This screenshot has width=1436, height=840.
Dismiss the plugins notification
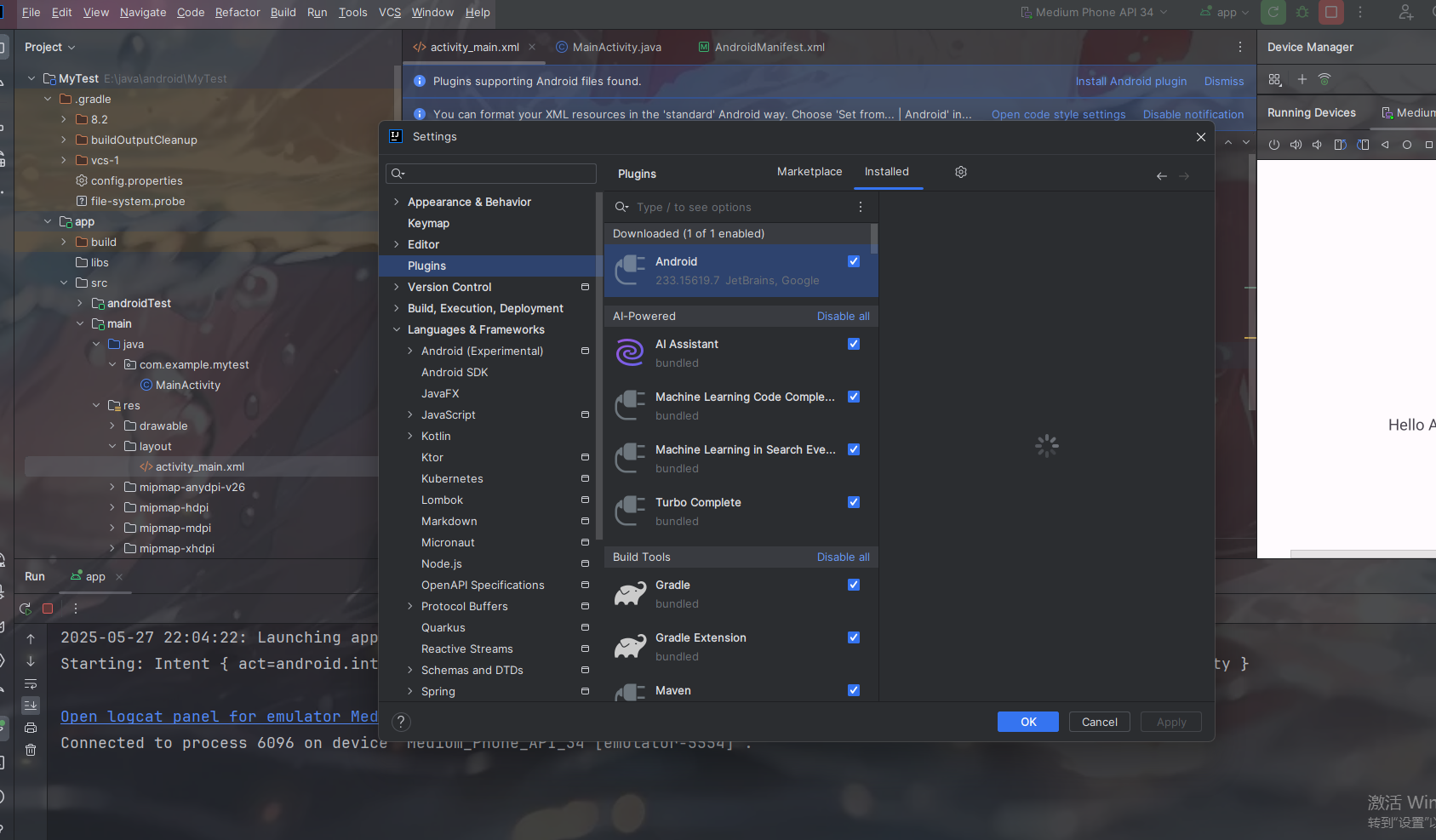click(x=1224, y=81)
